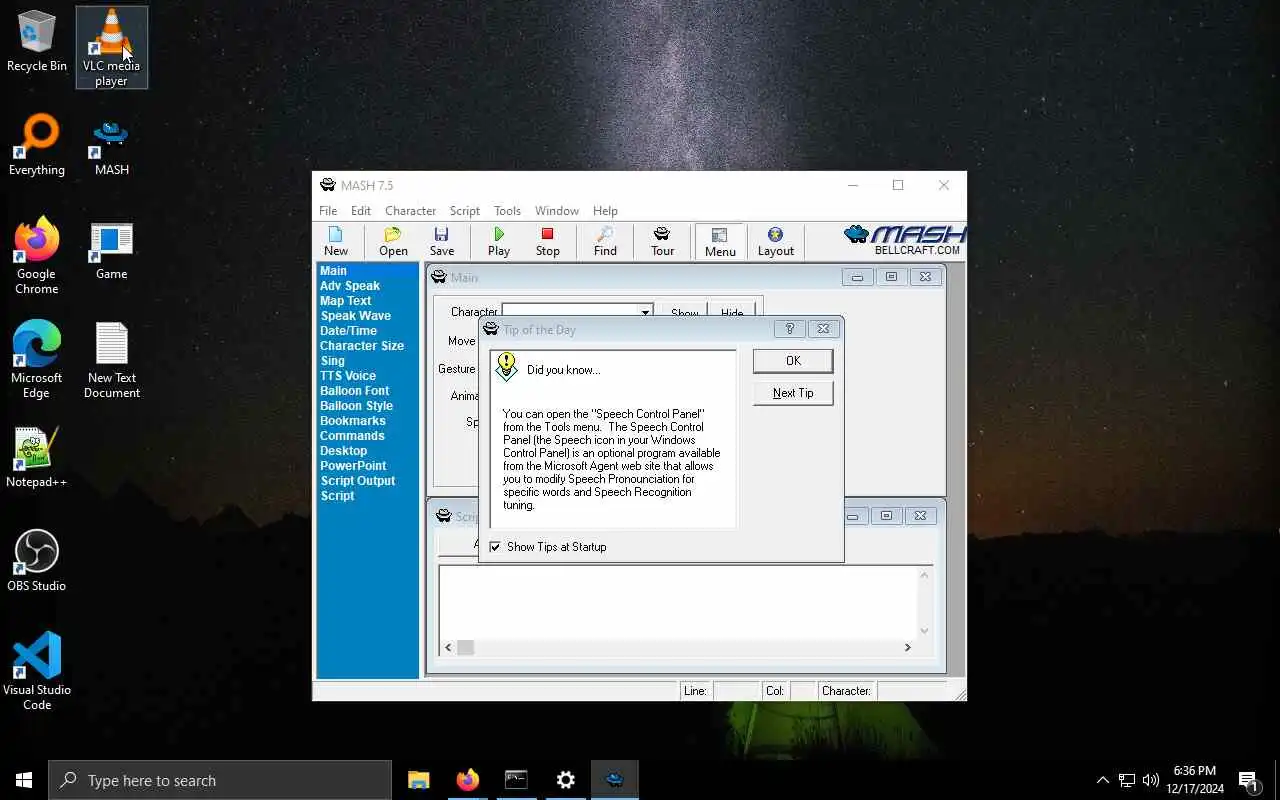This screenshot has width=1280, height=800.
Task: Dismiss Tip of the Day with OK
Action: pos(793,361)
